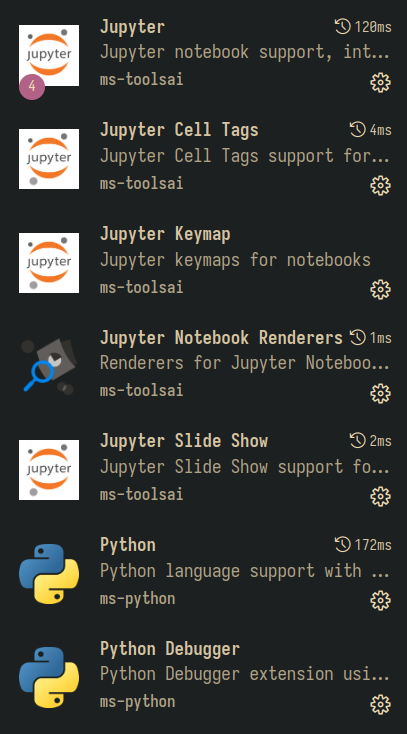Open Jupyter Slide Show settings gear
The image size is (407, 734).
[380, 497]
